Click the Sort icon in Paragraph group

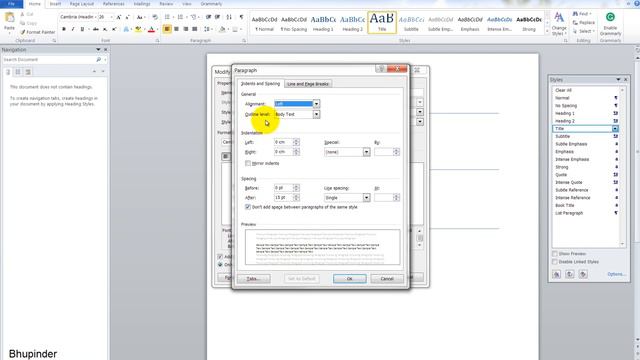[x=229, y=17]
